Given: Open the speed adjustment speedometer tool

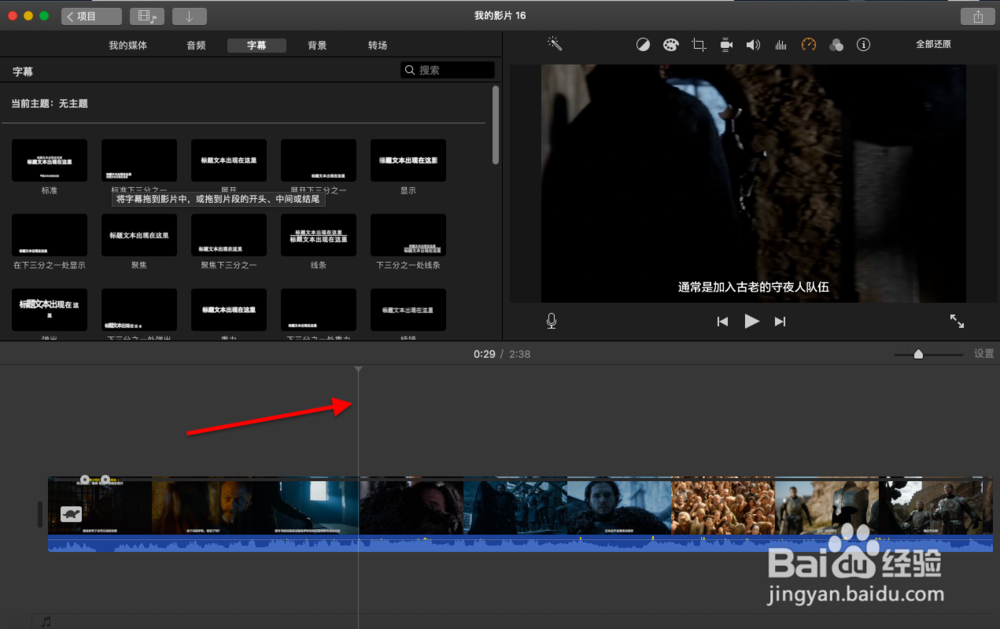Looking at the screenshot, I should 809,45.
